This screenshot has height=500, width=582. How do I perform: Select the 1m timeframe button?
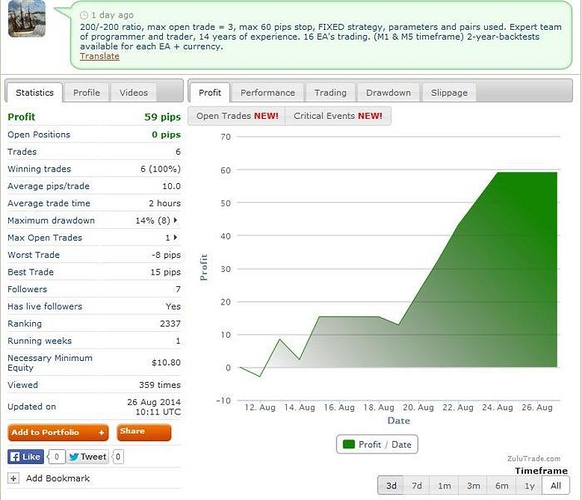click(x=444, y=486)
